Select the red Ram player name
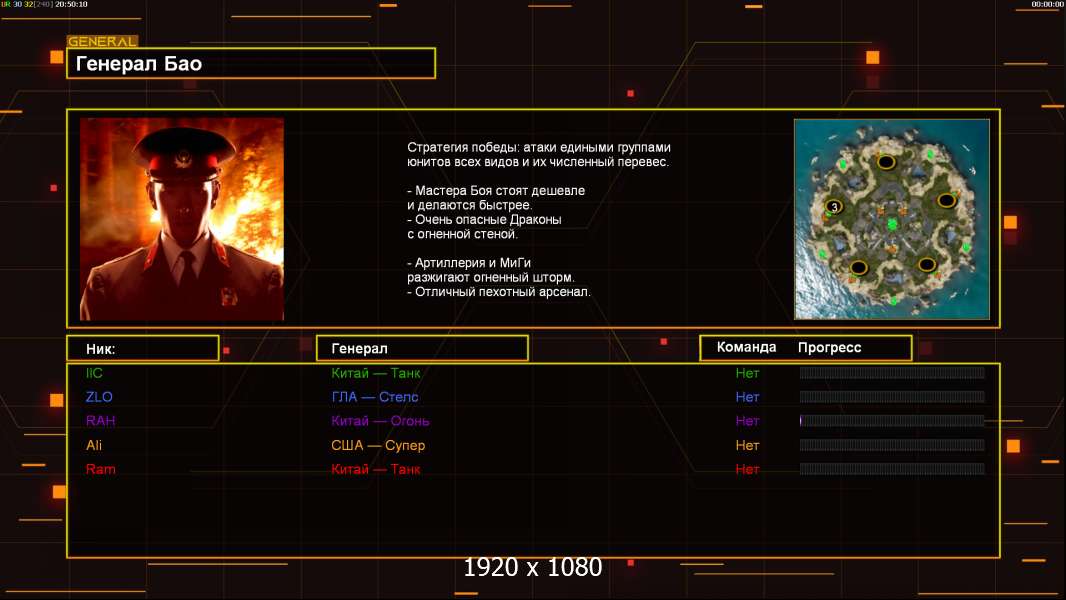This screenshot has height=600, width=1066. (x=100, y=469)
